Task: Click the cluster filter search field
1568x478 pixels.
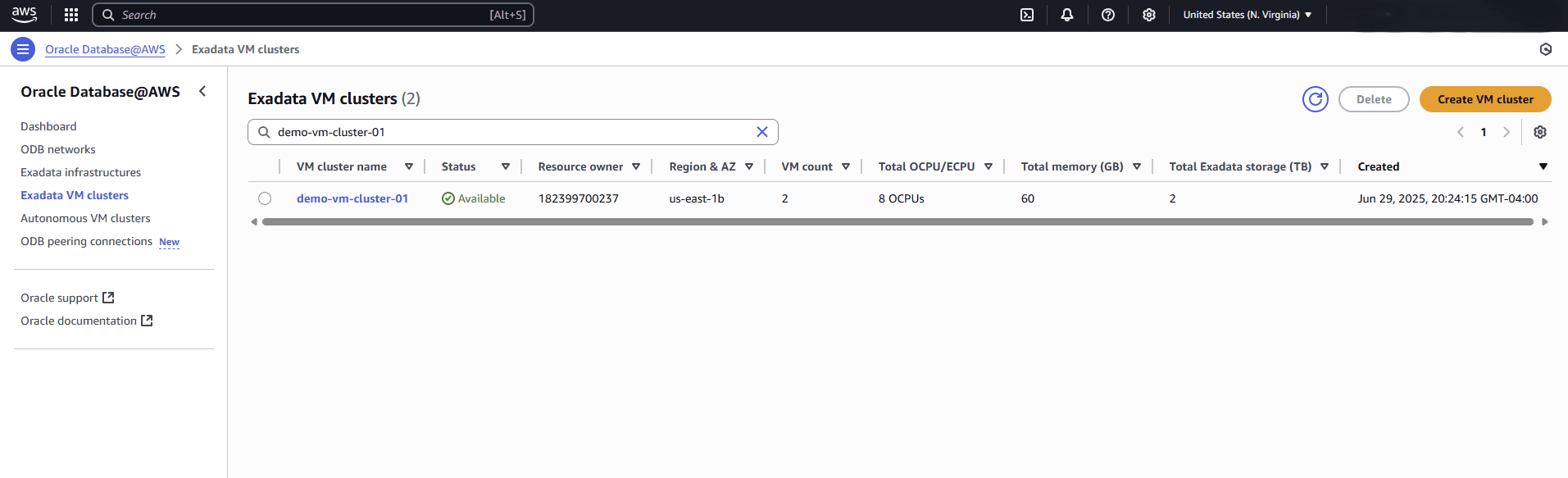Action: coord(512,132)
